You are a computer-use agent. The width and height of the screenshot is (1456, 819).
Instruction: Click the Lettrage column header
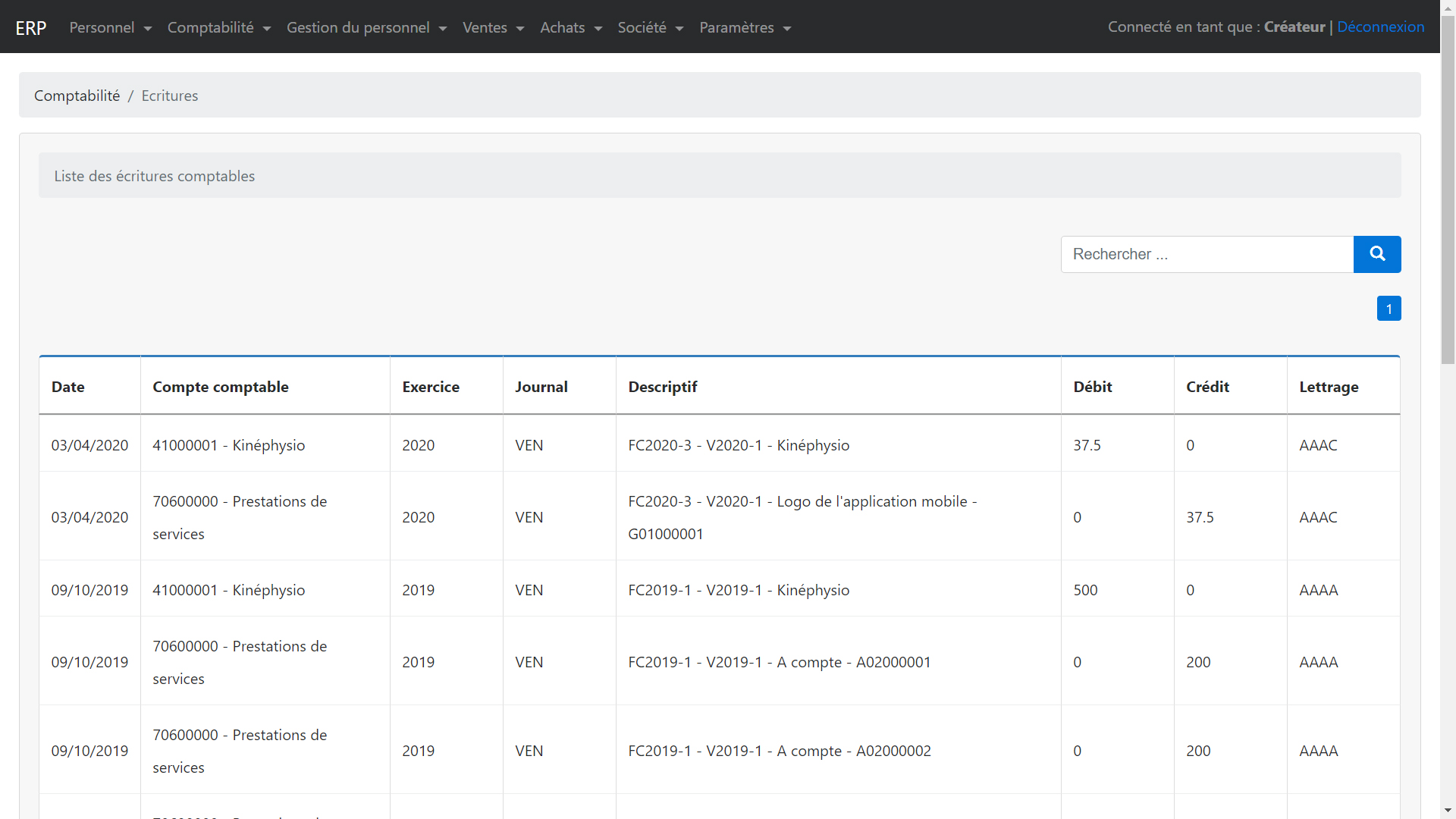pos(1329,387)
